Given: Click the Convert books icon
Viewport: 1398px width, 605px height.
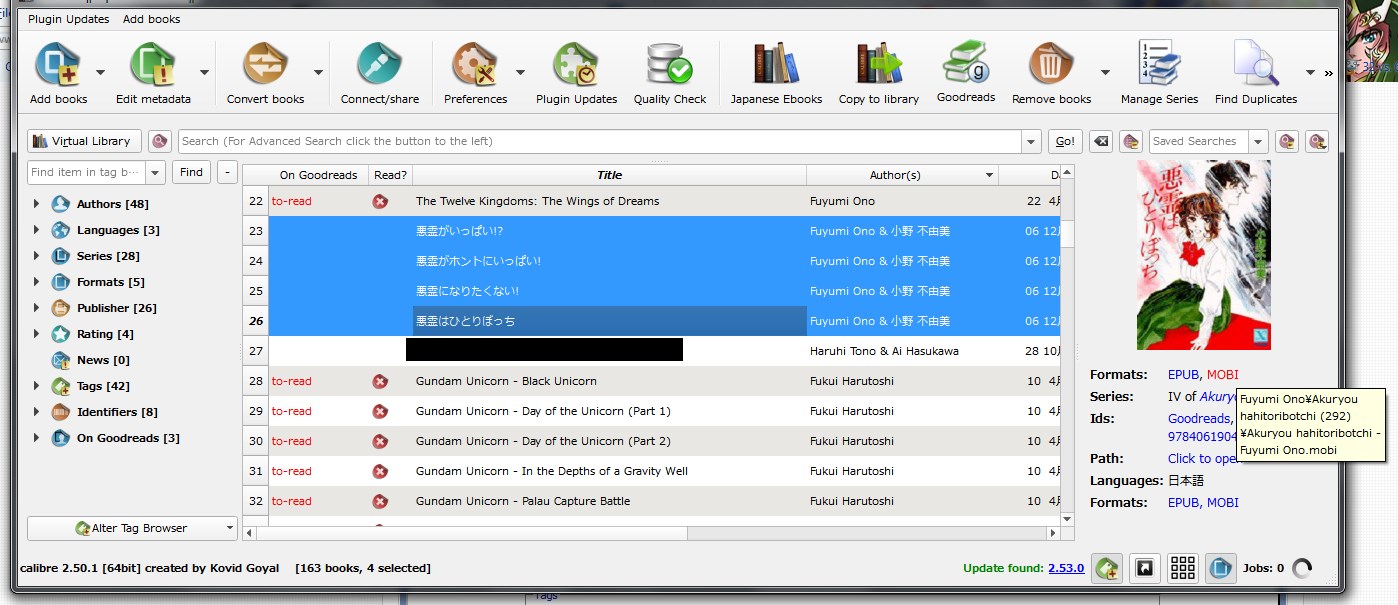Looking at the screenshot, I should pyautogui.click(x=265, y=65).
